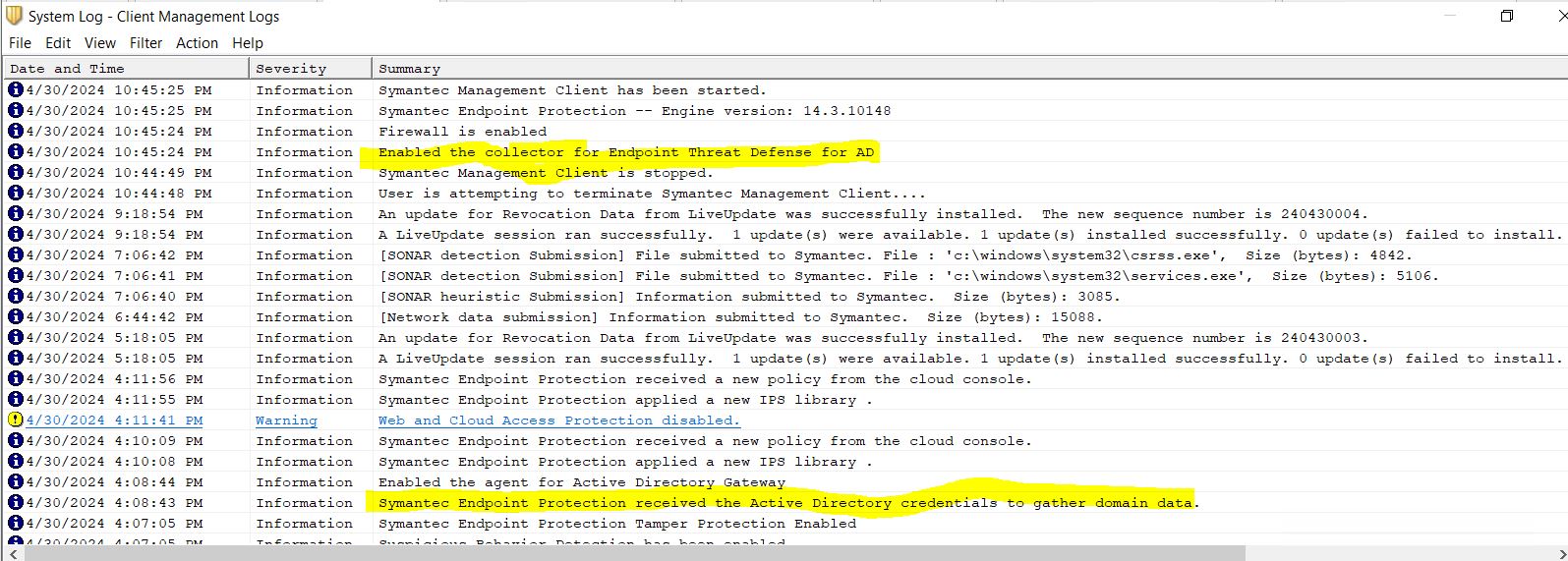1568x561 pixels.
Task: Select the services.exe file submission summary
Action: click(x=908, y=276)
